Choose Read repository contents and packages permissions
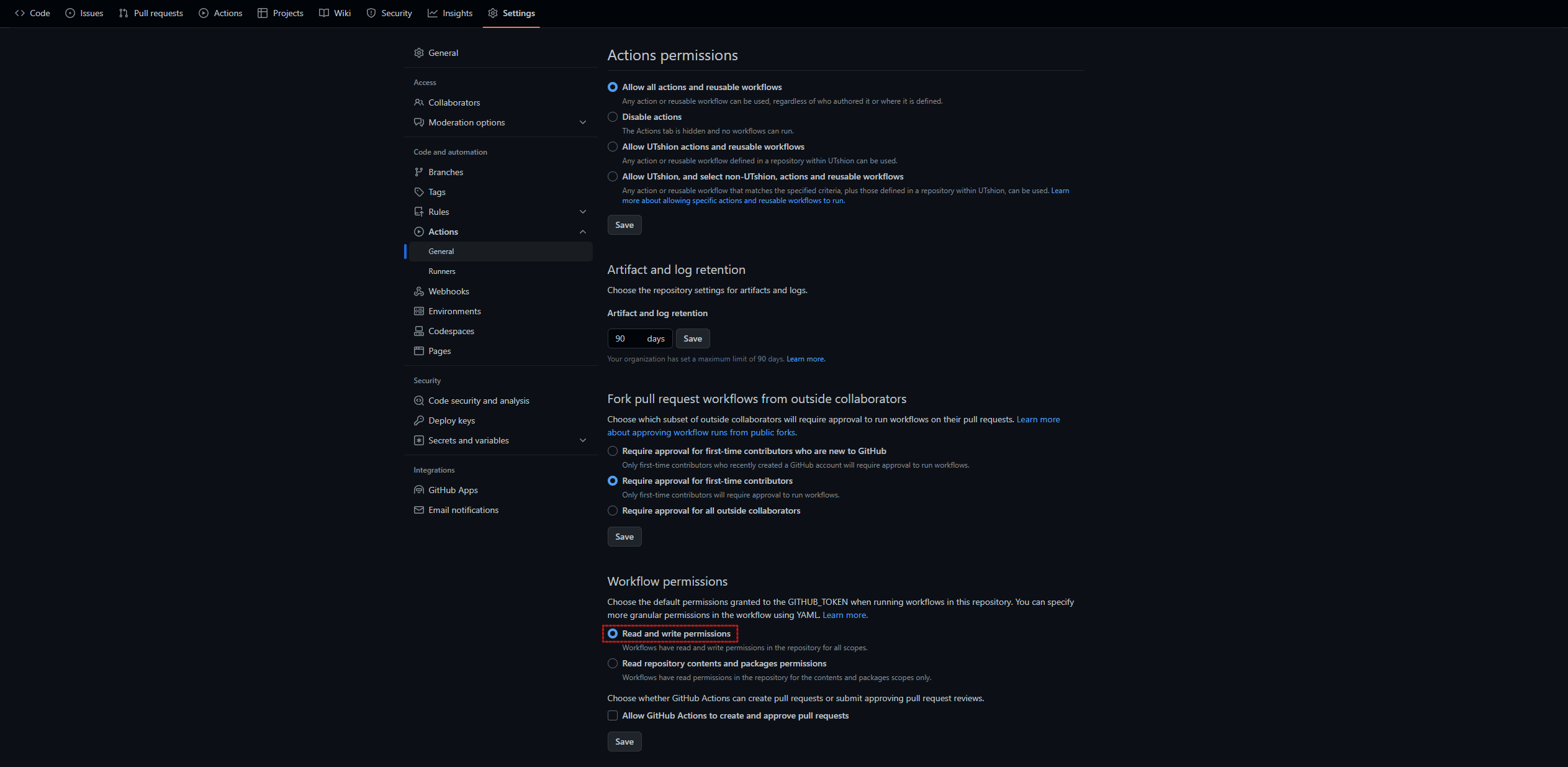The image size is (1568, 767). pyautogui.click(x=613, y=663)
